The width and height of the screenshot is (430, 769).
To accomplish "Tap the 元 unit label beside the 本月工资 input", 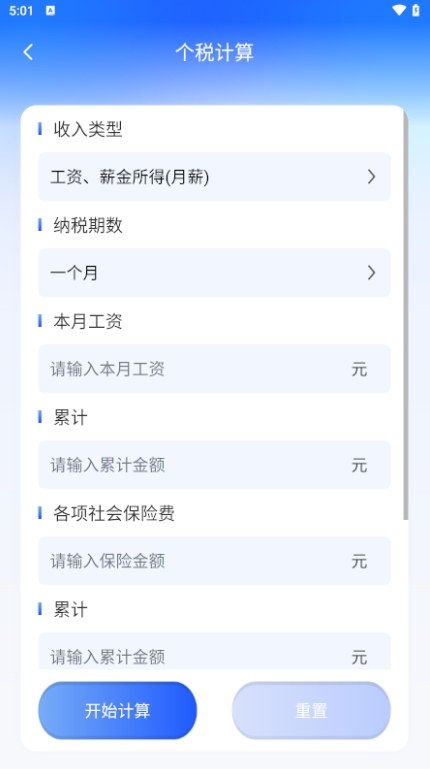I will 359,369.
